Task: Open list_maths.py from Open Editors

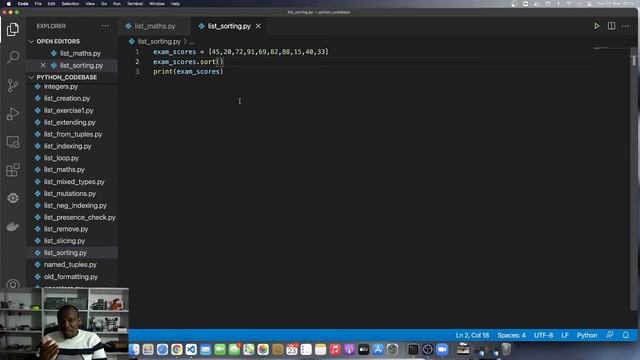Action: 80,53
